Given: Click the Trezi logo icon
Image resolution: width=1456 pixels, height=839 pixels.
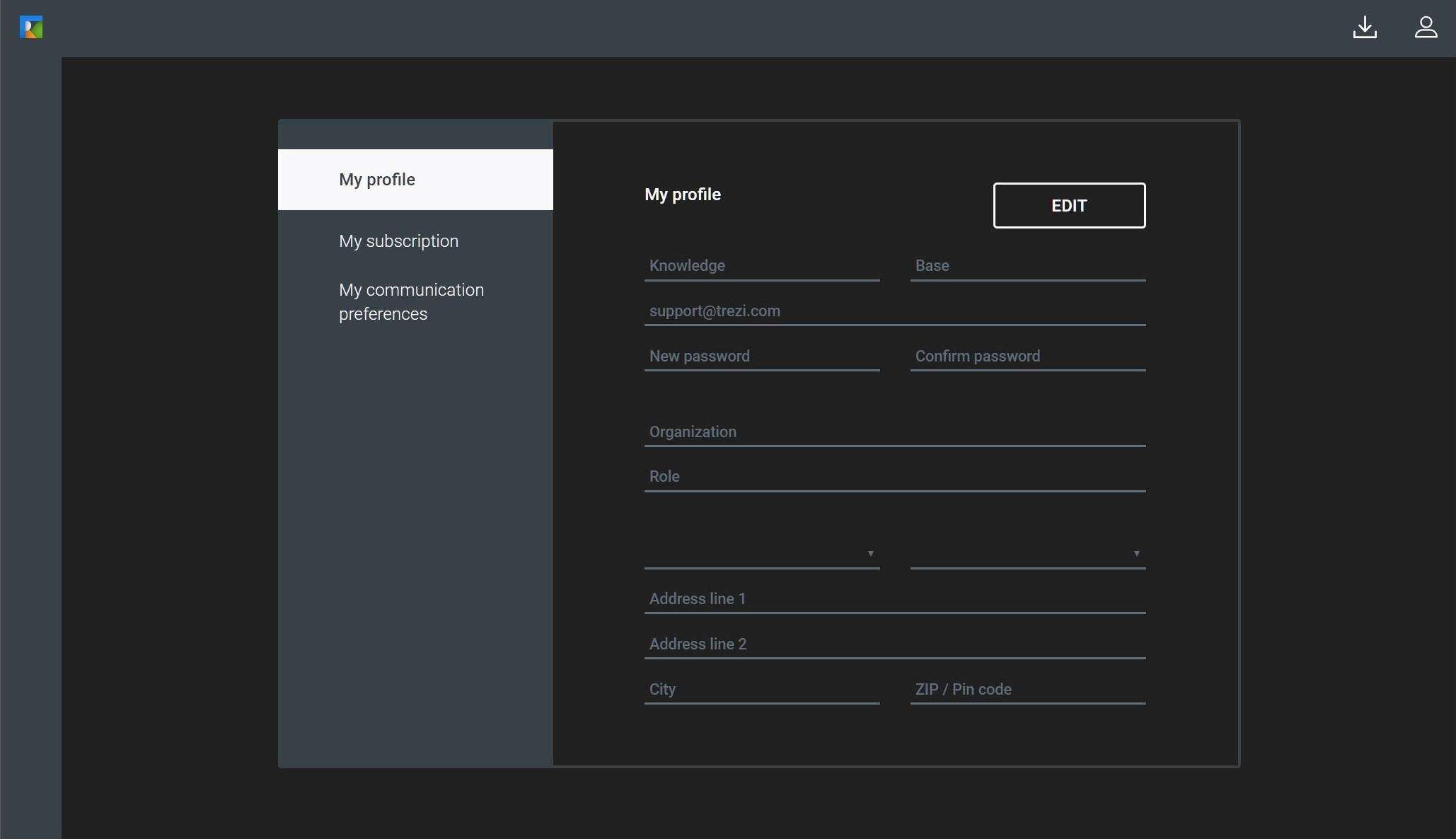Looking at the screenshot, I should pos(31,28).
